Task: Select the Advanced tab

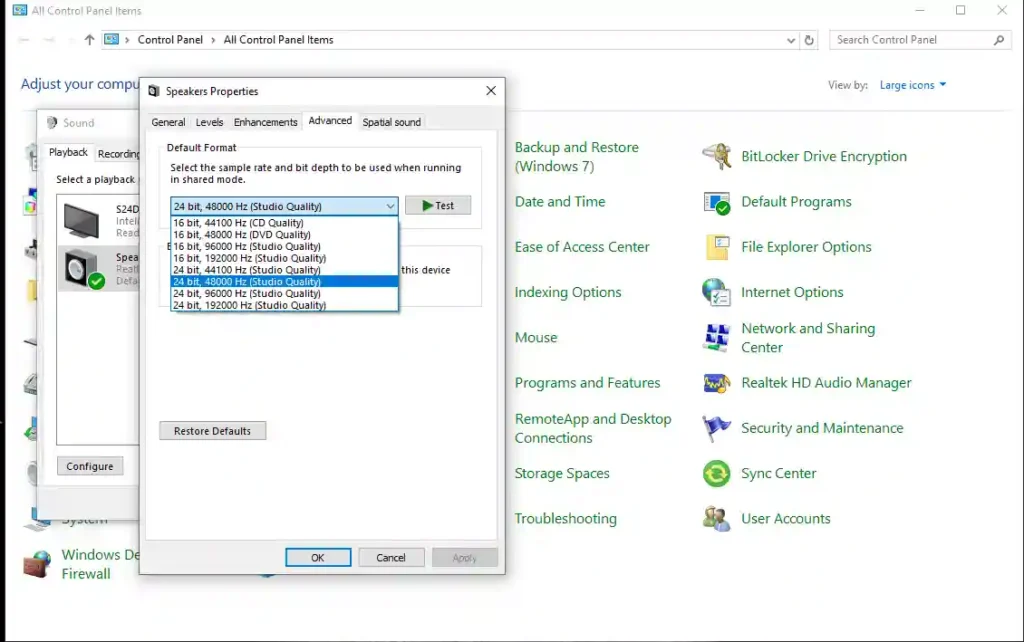Action: tap(330, 121)
